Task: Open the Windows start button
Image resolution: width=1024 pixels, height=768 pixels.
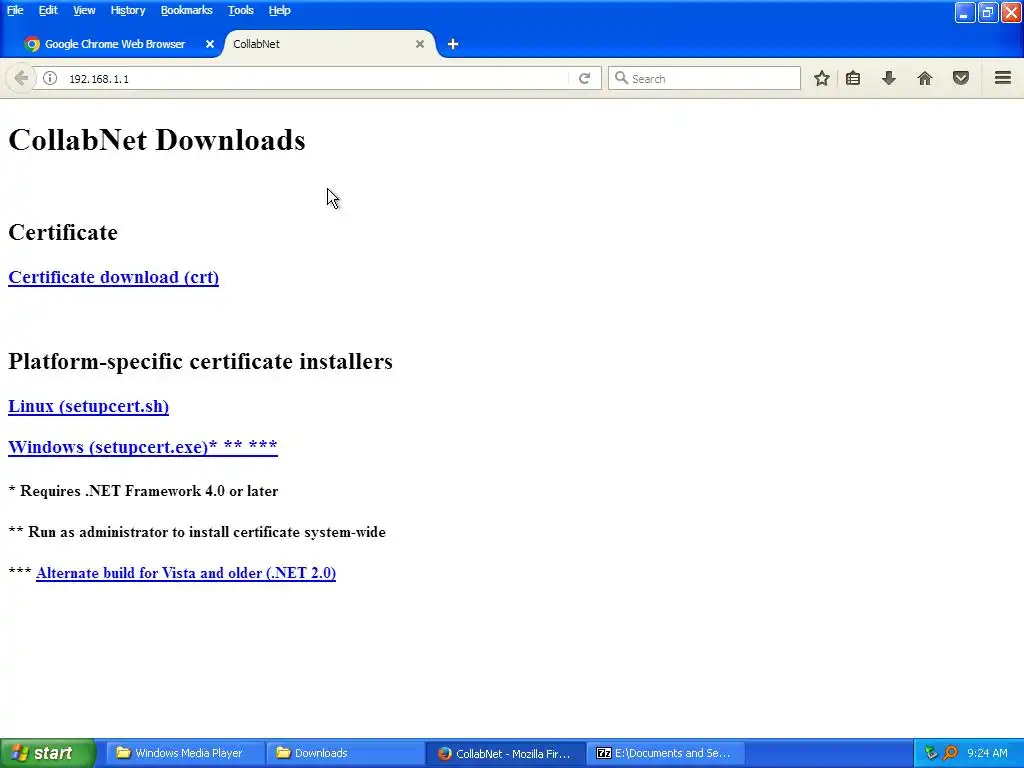Action: (x=47, y=753)
